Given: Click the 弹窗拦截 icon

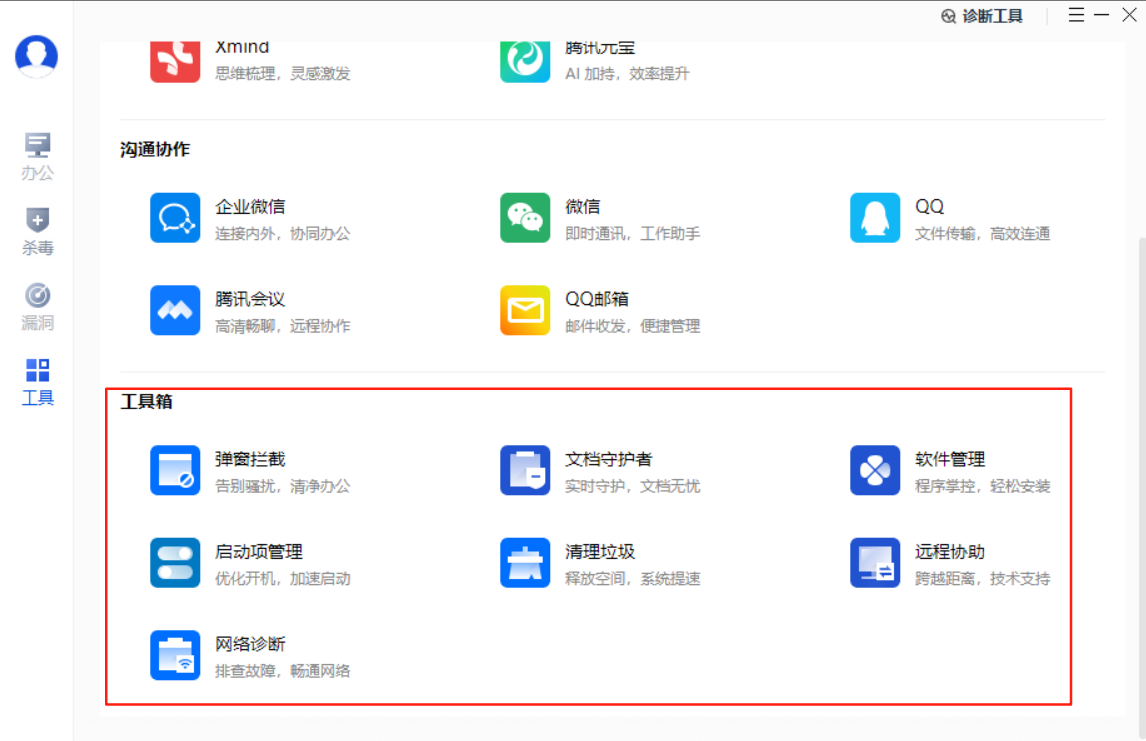Looking at the screenshot, I should pyautogui.click(x=175, y=471).
